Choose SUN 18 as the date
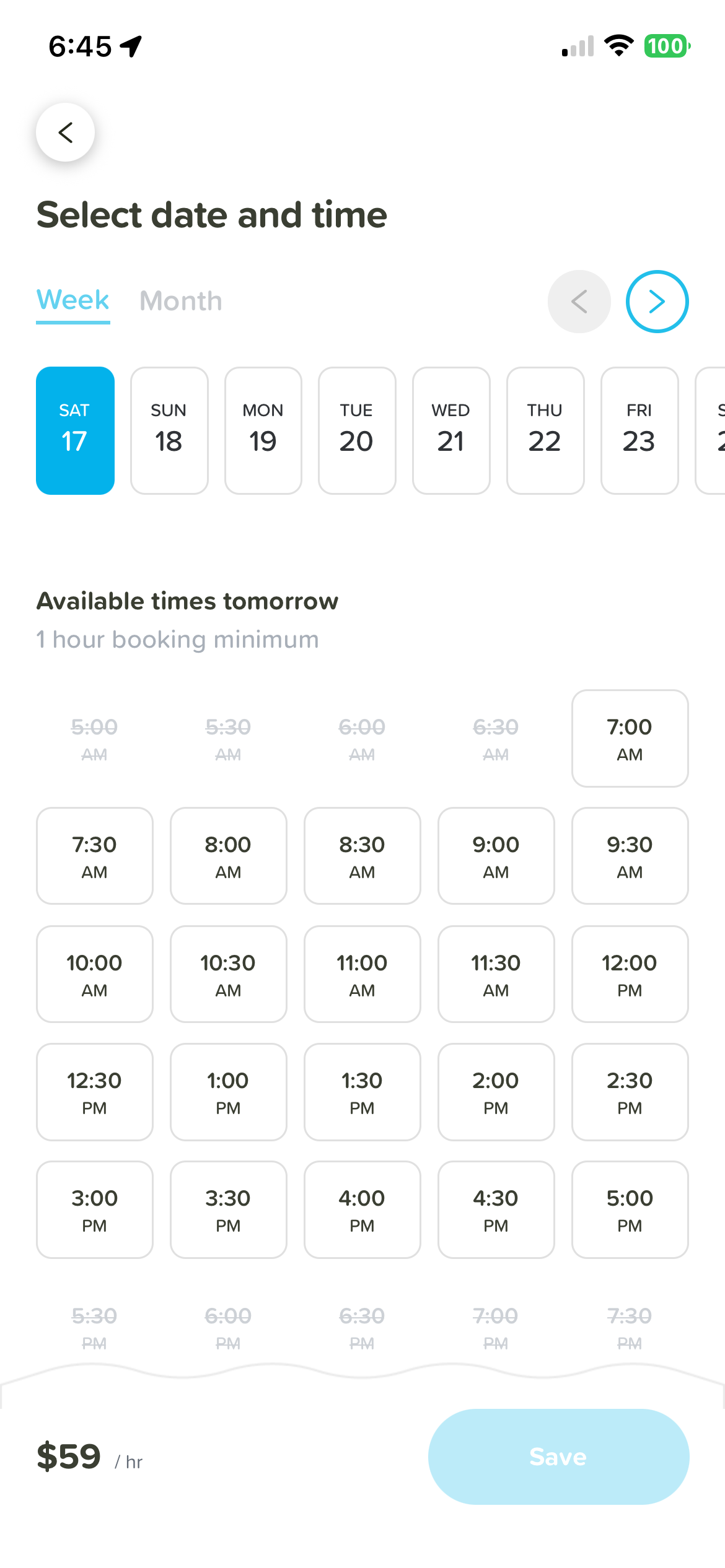Image resolution: width=725 pixels, height=1568 pixels. point(169,430)
